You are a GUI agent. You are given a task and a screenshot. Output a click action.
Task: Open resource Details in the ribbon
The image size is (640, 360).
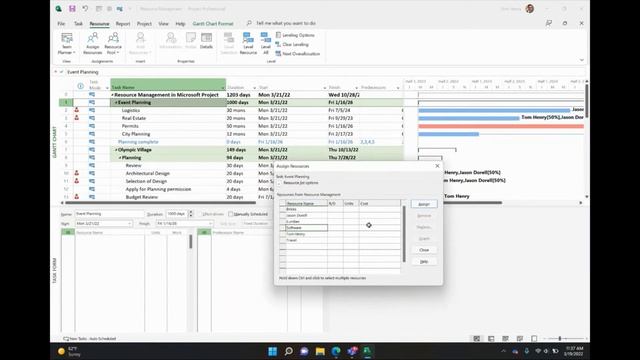point(207,41)
